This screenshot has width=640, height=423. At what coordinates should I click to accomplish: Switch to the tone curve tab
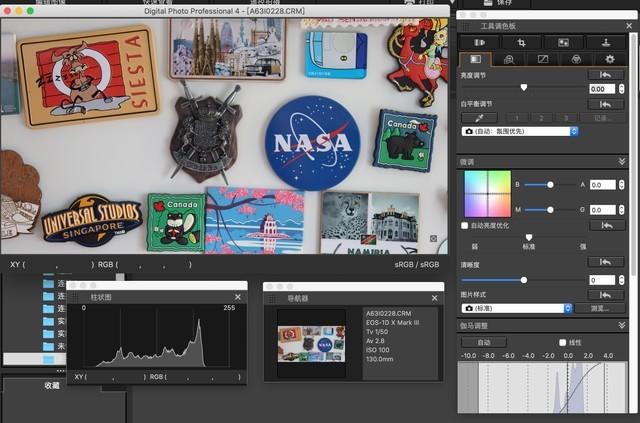pyautogui.click(x=542, y=60)
